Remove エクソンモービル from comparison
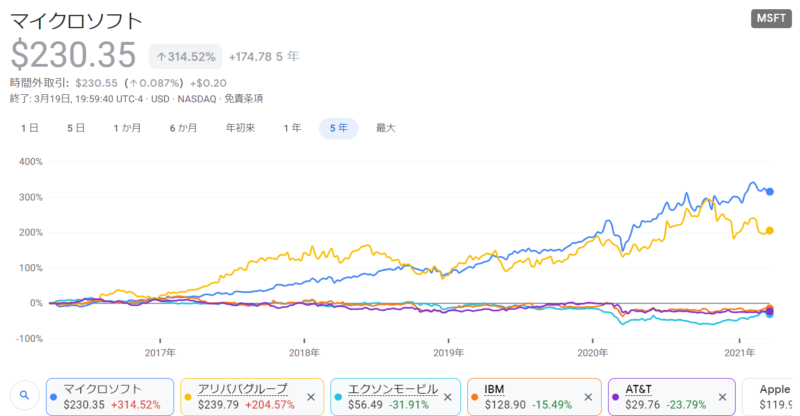 coord(447,397)
